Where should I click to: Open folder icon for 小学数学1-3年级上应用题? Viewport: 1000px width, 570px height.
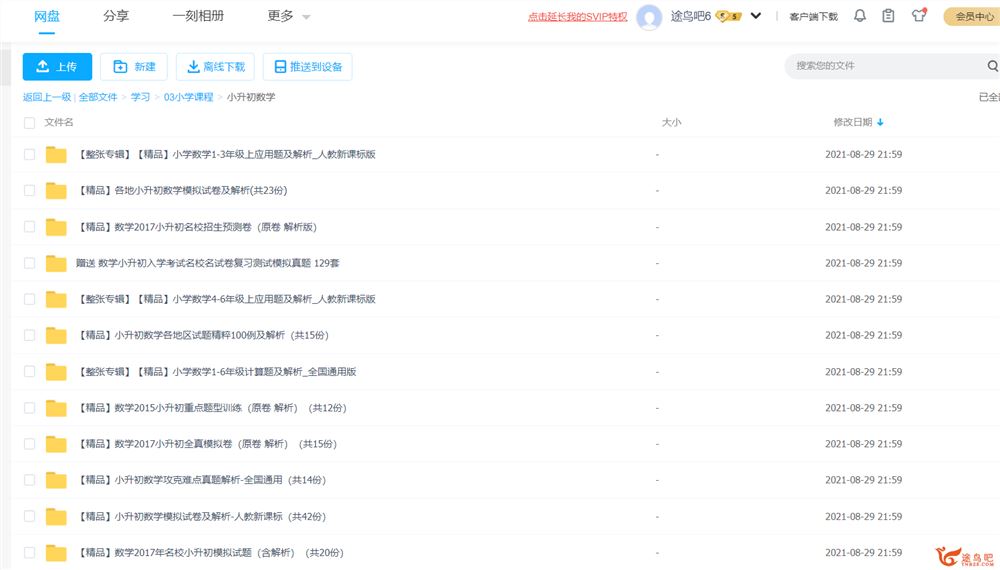coord(56,154)
